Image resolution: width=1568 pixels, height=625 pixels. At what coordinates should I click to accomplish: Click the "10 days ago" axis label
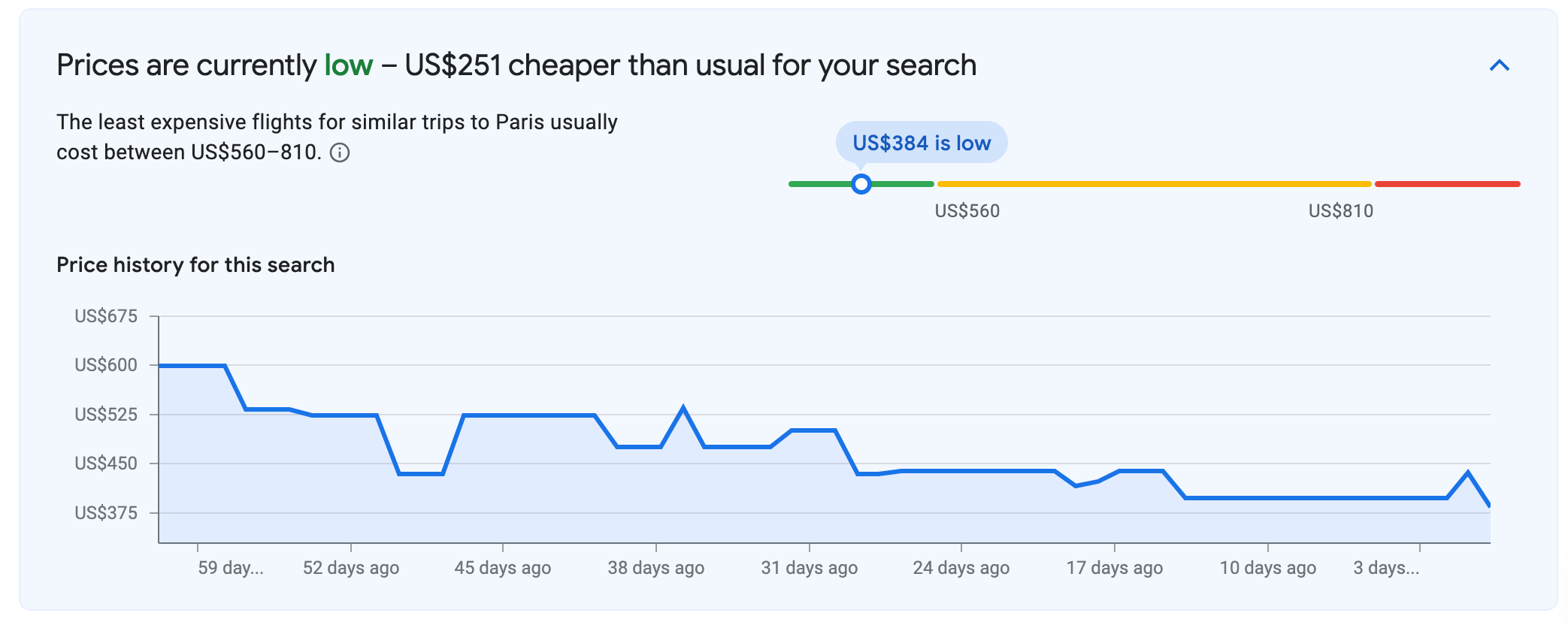click(x=1267, y=568)
